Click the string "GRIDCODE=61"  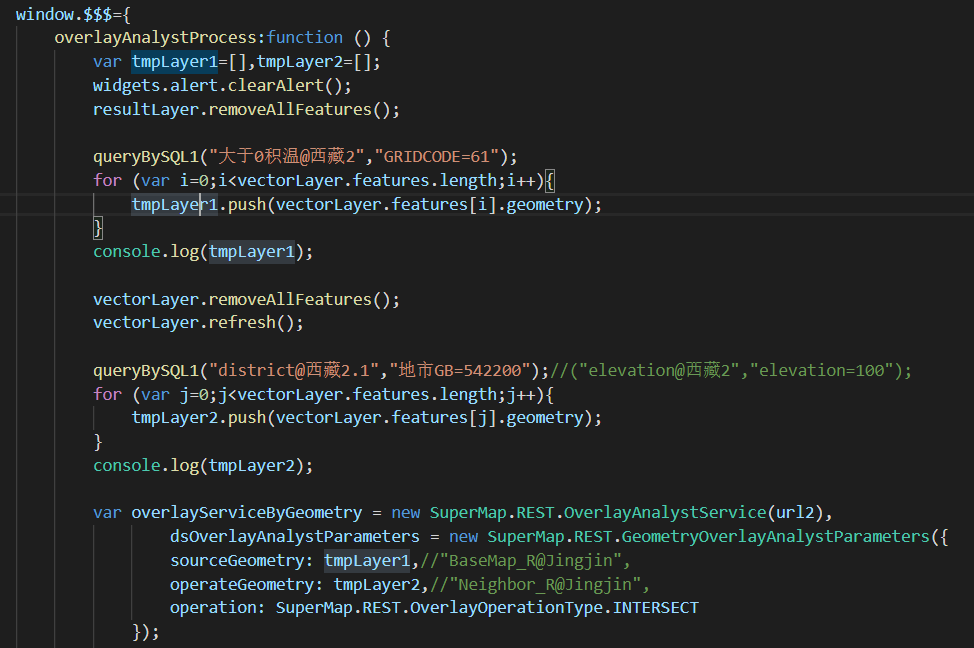coord(437,157)
